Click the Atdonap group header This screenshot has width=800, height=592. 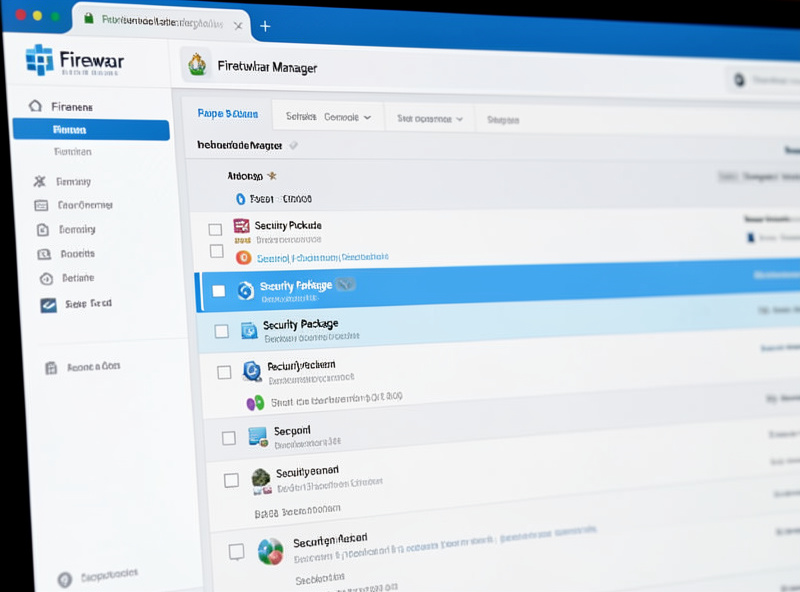point(245,176)
